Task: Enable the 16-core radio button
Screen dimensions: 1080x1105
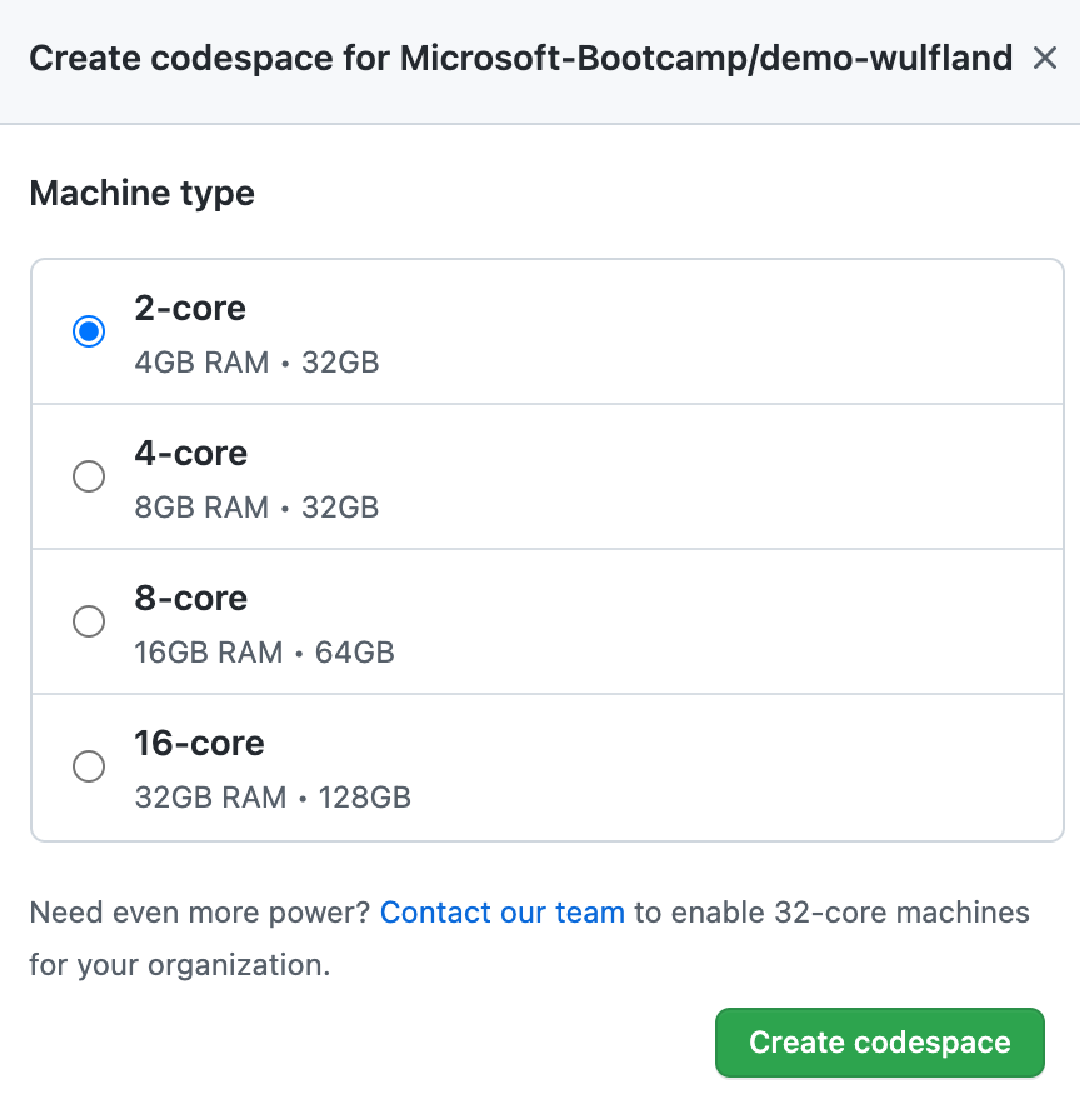Action: tap(89, 767)
